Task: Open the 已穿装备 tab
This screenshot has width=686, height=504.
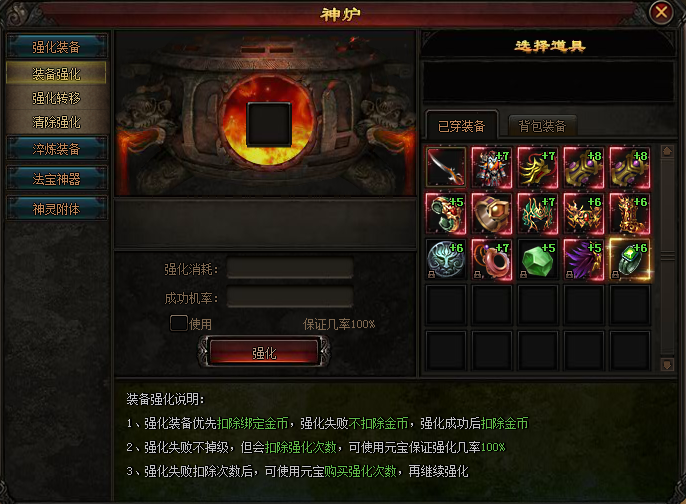Action: coord(462,126)
